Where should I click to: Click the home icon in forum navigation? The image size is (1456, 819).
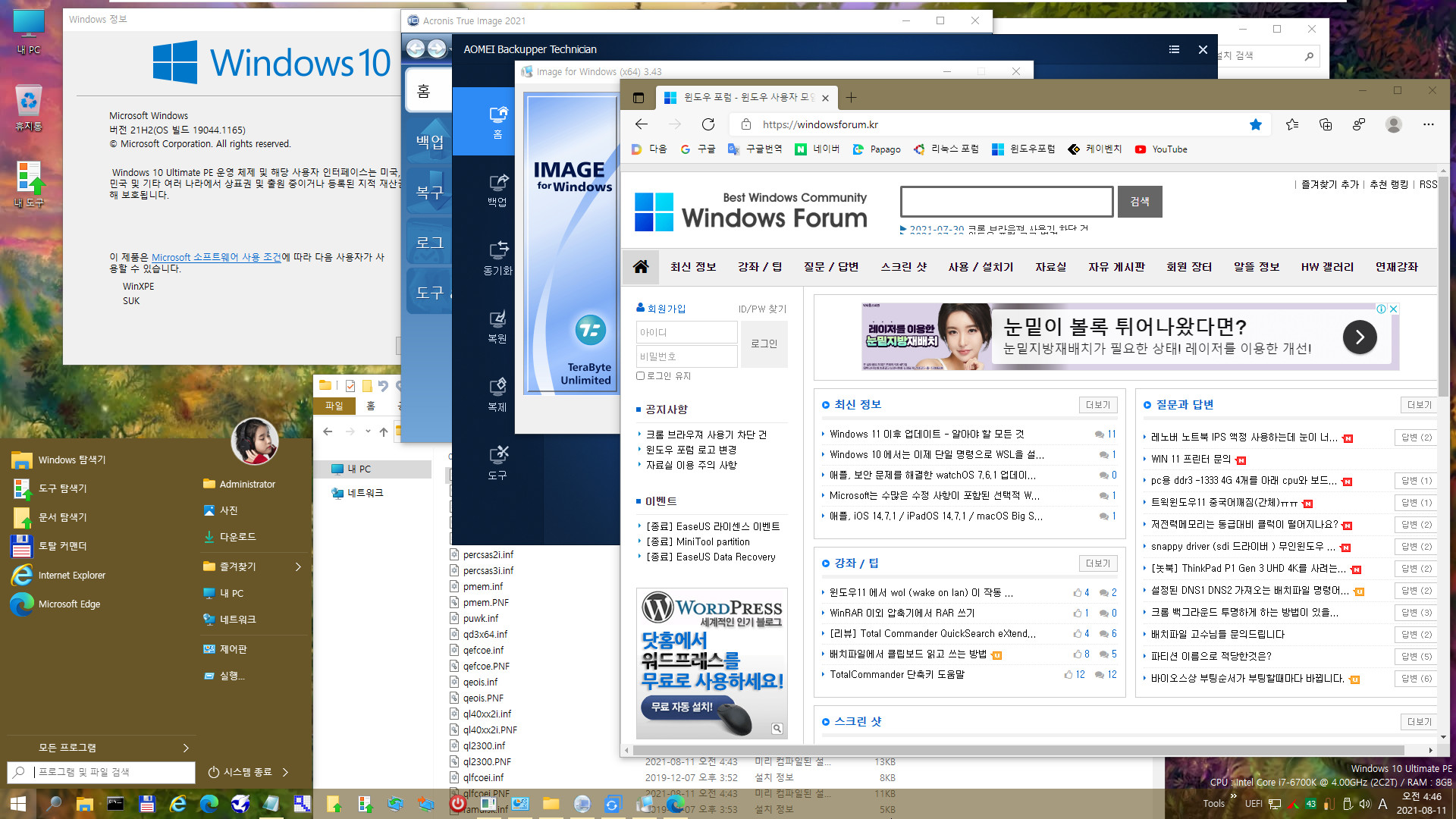pyautogui.click(x=641, y=267)
